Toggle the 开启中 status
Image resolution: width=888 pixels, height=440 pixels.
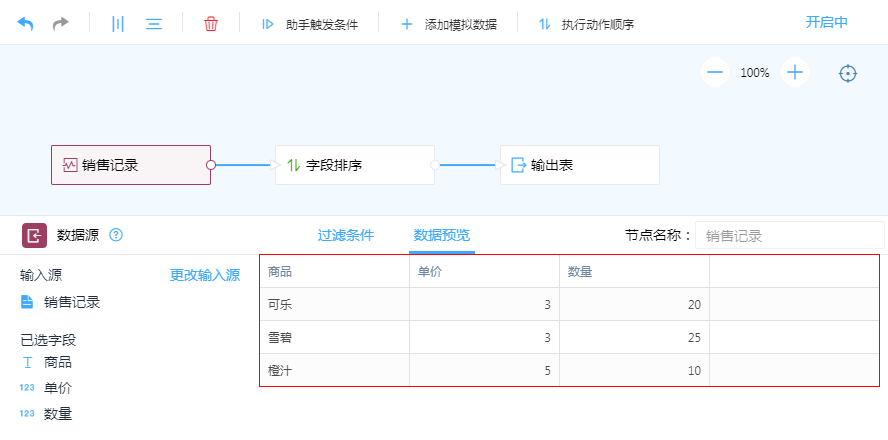[x=827, y=22]
